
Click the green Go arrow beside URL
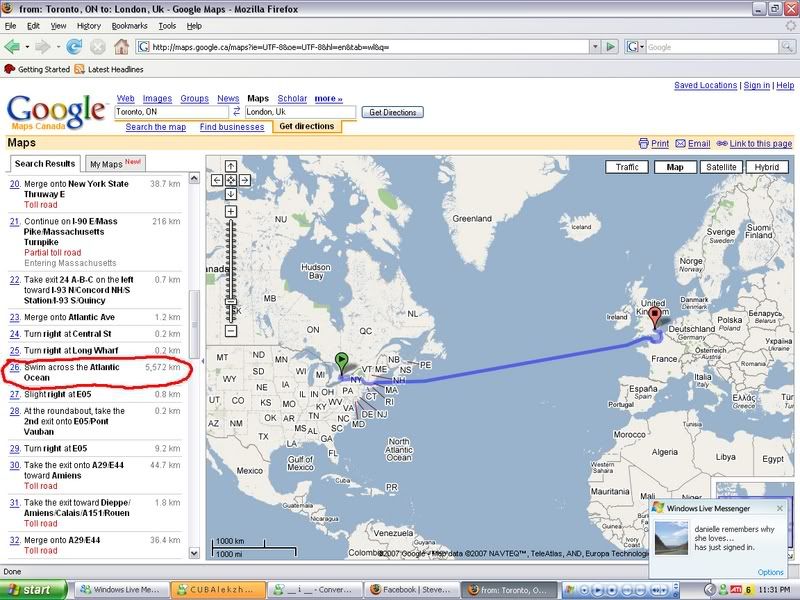[610, 47]
